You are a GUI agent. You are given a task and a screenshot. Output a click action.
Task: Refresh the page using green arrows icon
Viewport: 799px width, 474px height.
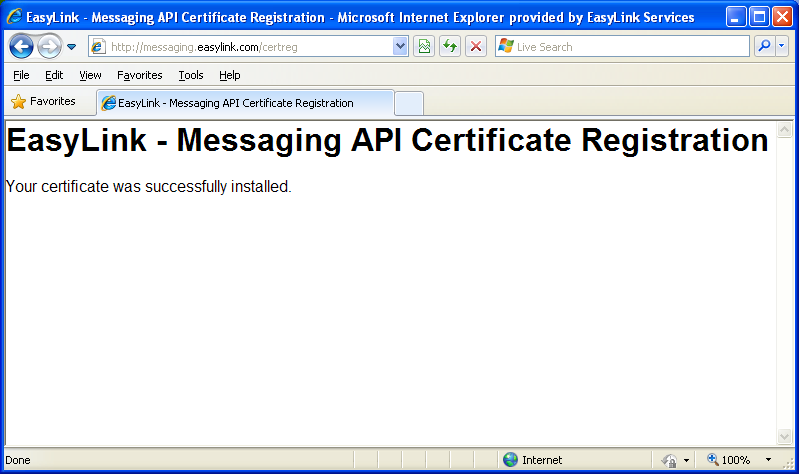(450, 46)
